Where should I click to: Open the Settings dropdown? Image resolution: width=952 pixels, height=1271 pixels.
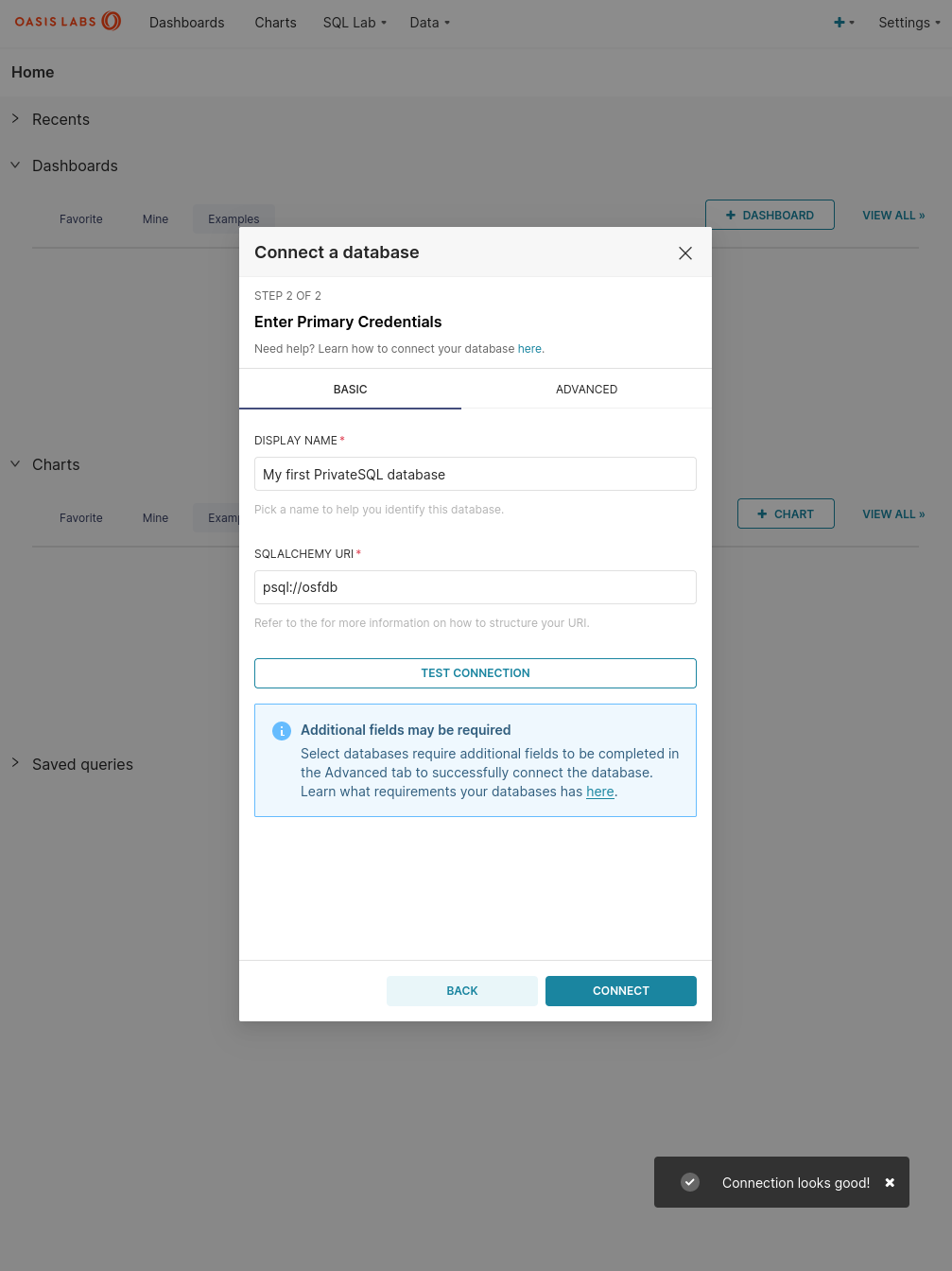click(909, 23)
